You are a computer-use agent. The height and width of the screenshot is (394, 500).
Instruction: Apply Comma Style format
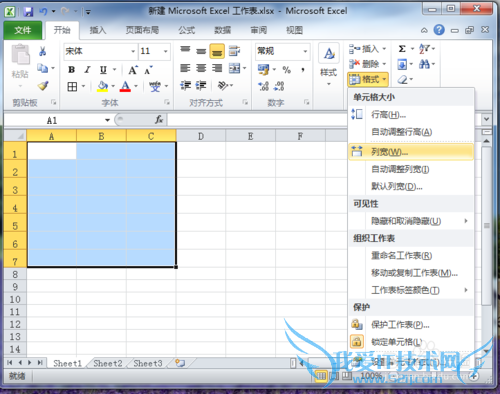(x=303, y=70)
